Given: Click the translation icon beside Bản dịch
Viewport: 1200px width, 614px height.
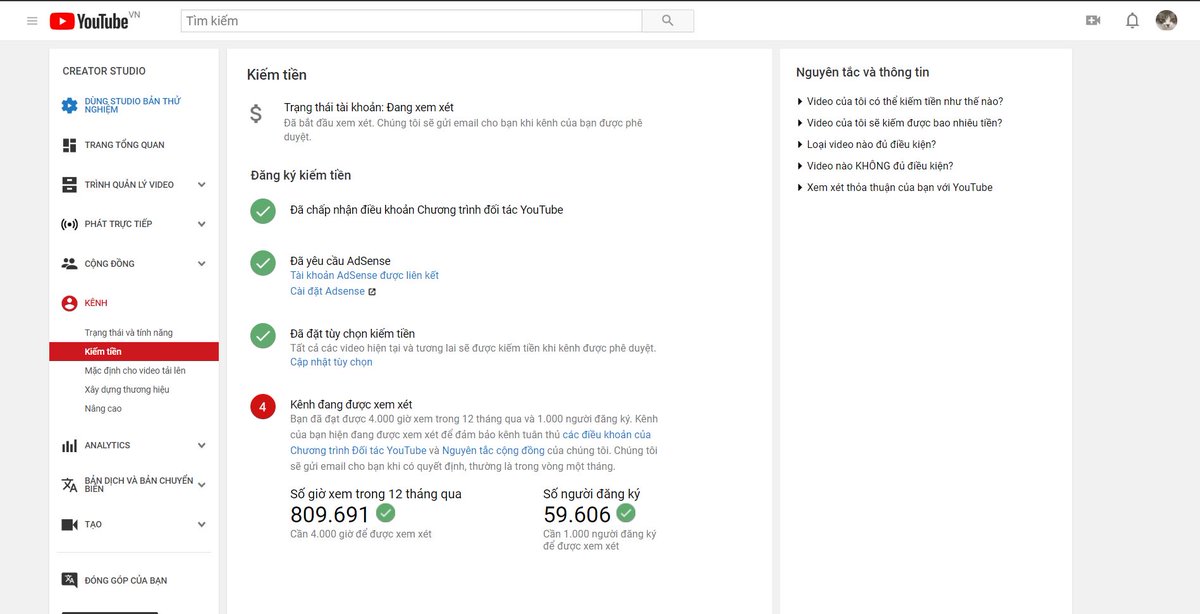Looking at the screenshot, I should tap(69, 485).
